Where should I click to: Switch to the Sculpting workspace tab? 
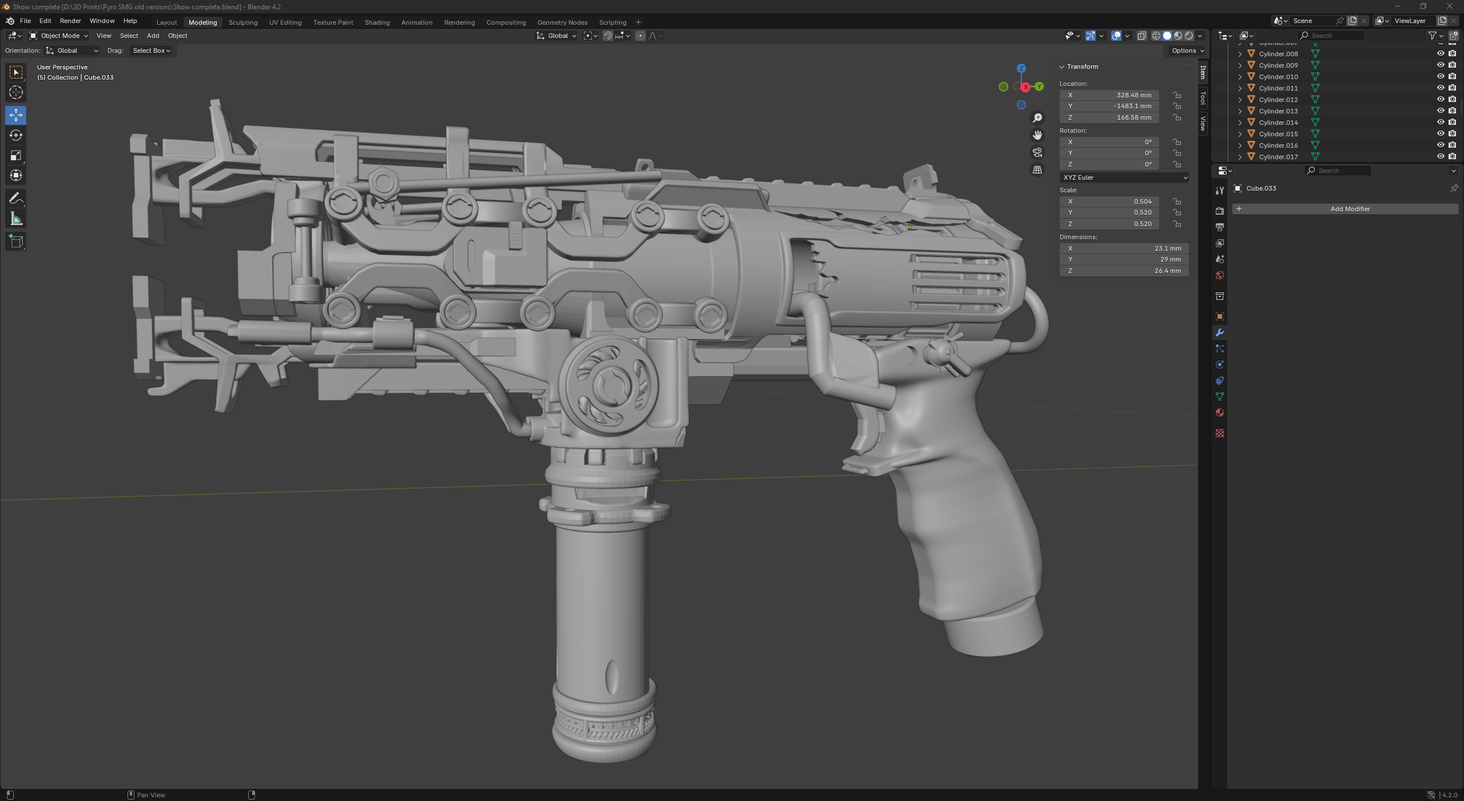coord(242,22)
